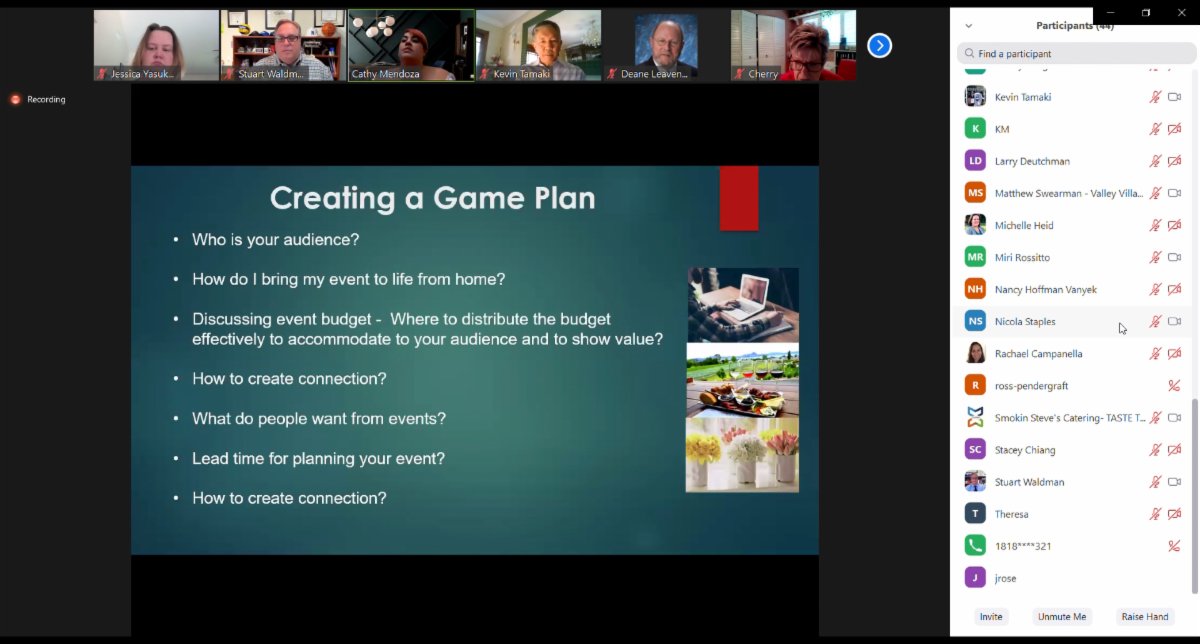Click the search magnifier in Find a participant
Image resolution: width=1200 pixels, height=644 pixels.
click(x=968, y=54)
